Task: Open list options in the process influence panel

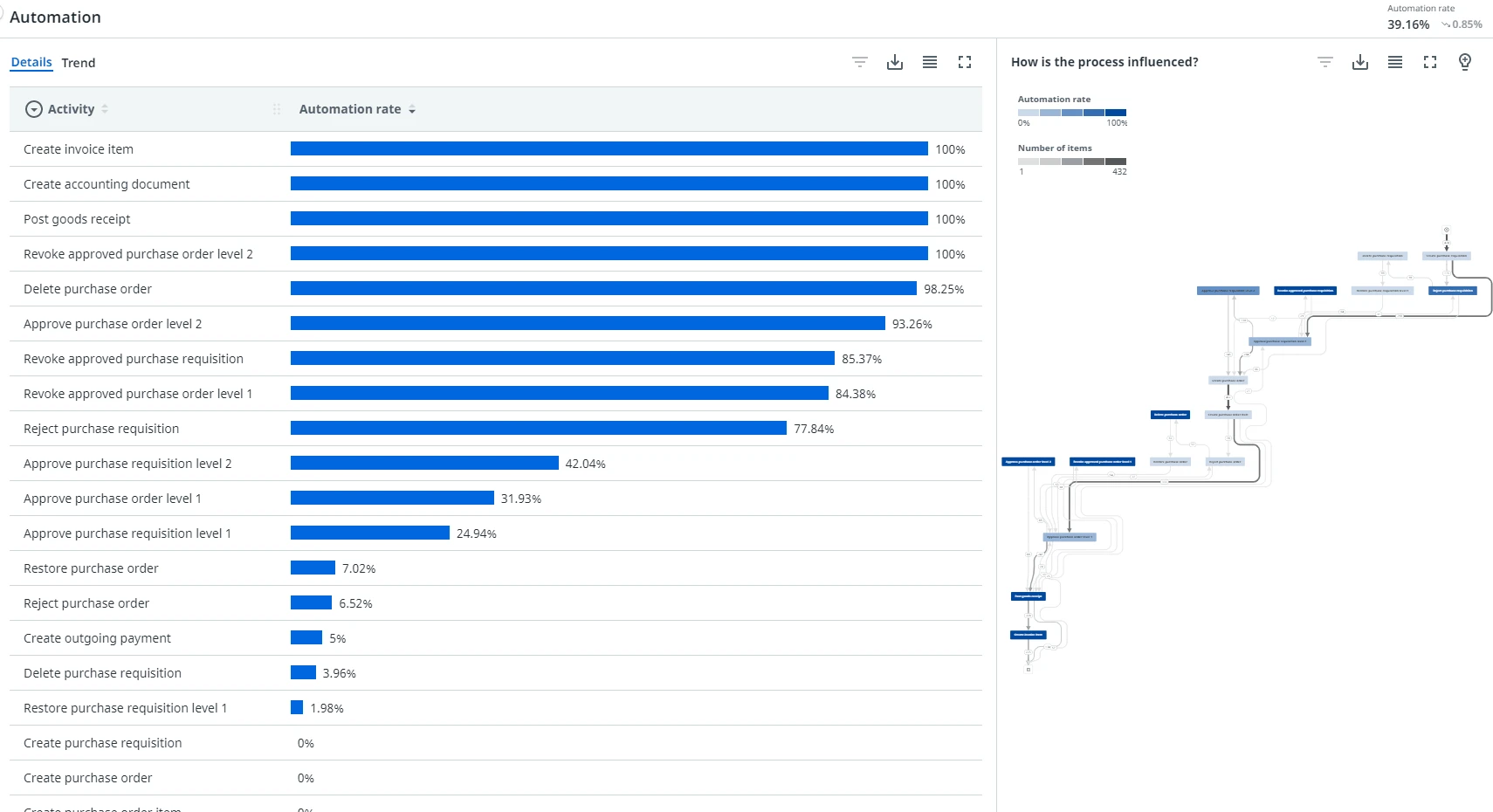Action: [x=1395, y=62]
